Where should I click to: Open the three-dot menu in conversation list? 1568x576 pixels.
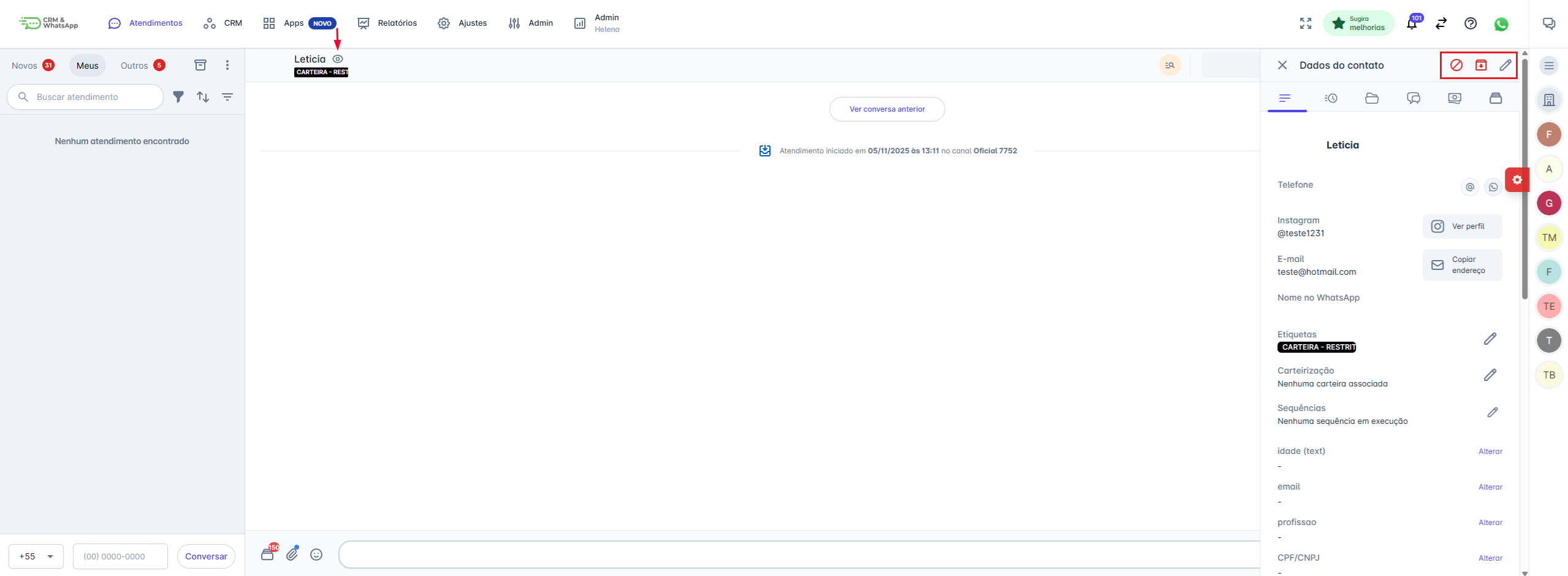[x=227, y=65]
